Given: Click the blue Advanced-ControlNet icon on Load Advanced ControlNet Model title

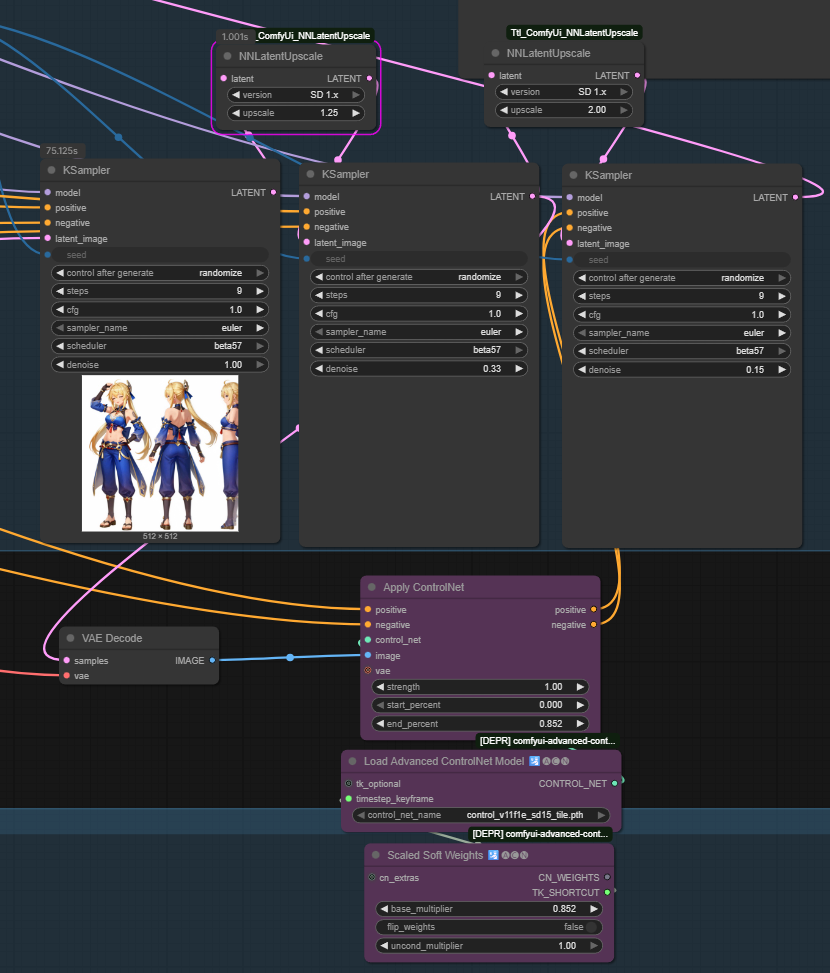Looking at the screenshot, I should 534,761.
